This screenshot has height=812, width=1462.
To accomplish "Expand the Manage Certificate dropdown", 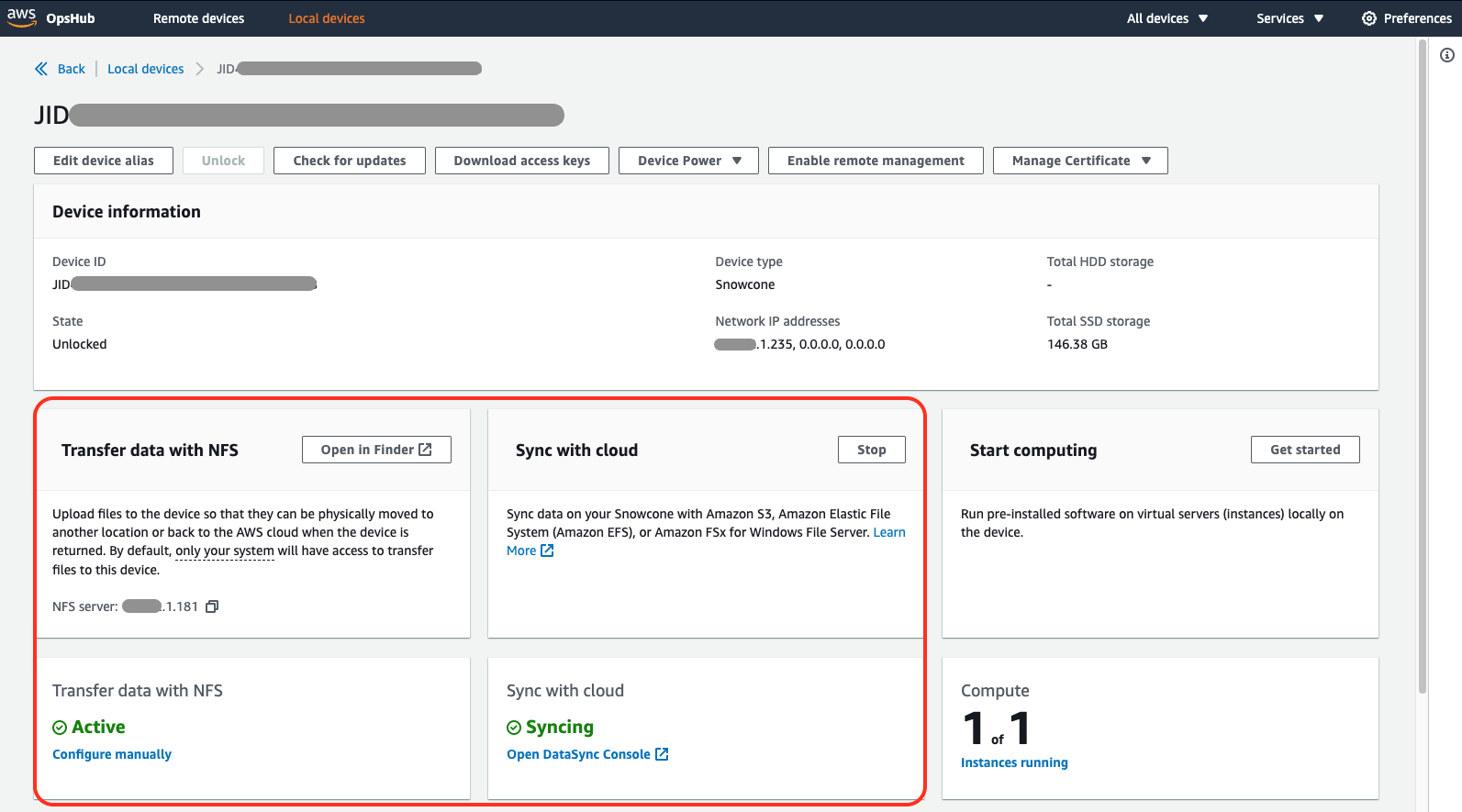I will coord(1080,161).
